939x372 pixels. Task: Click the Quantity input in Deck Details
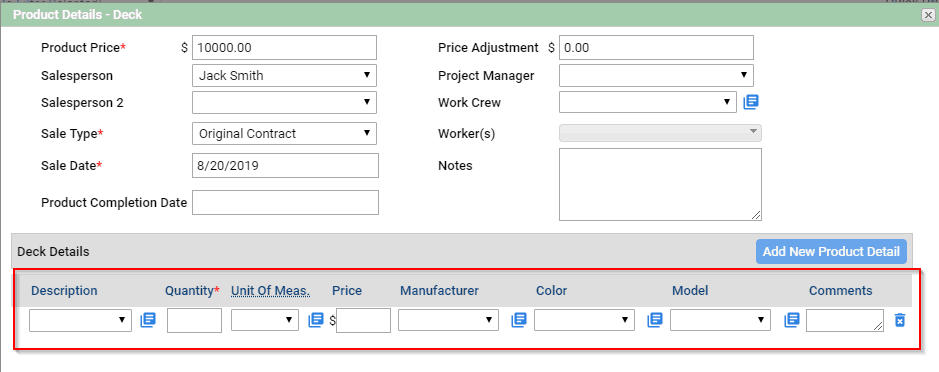click(195, 320)
